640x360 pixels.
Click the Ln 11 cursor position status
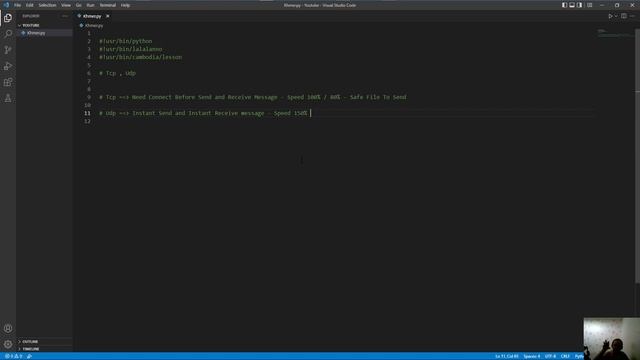click(507, 356)
